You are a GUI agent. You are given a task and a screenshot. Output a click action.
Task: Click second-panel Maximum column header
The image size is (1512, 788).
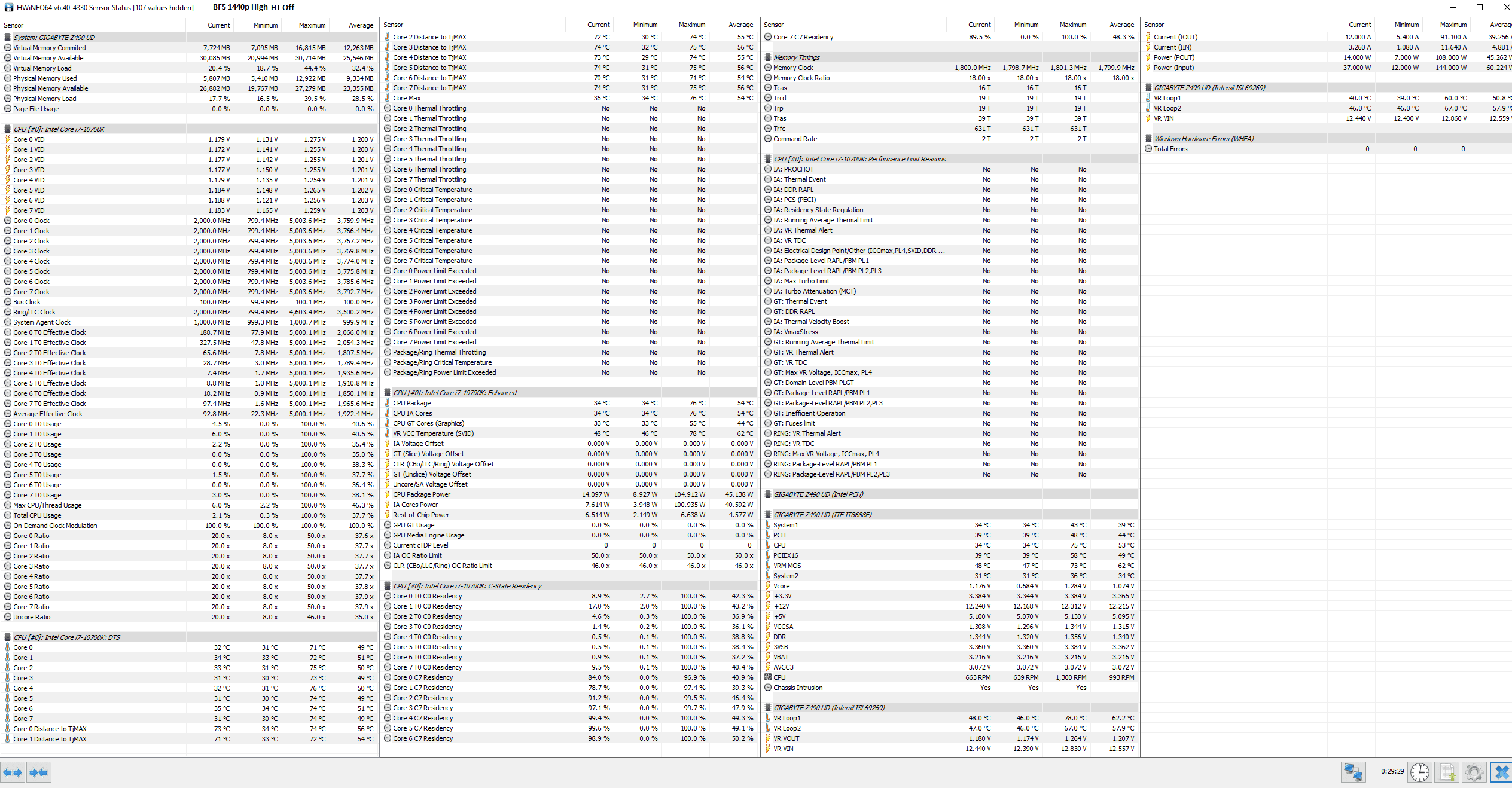point(685,25)
